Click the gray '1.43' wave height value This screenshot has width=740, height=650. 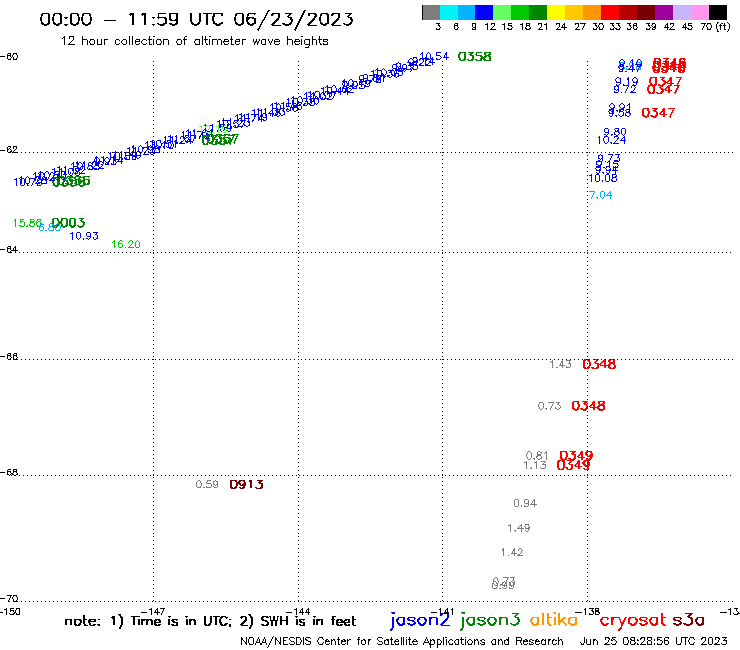pos(561,364)
